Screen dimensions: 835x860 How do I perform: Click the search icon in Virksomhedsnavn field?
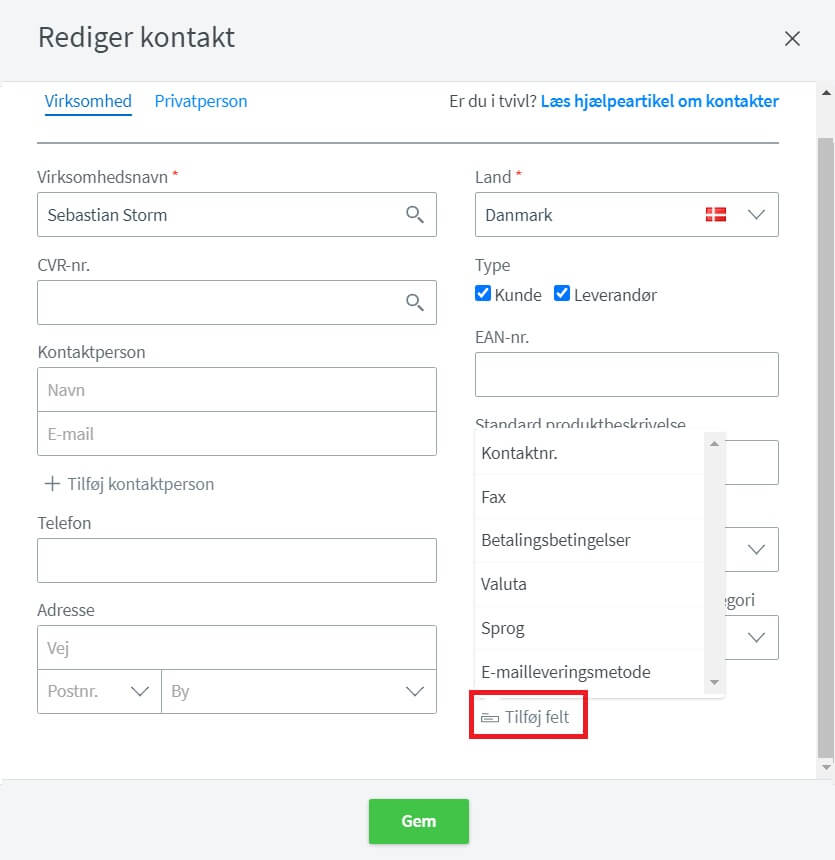[415, 214]
